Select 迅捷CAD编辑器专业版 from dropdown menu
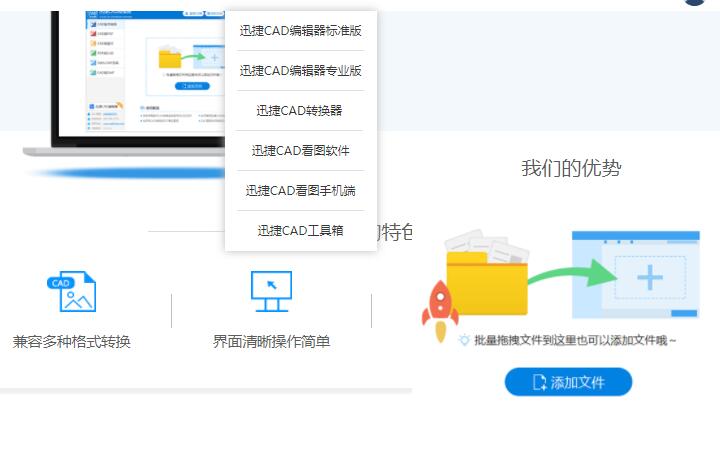 click(x=301, y=71)
